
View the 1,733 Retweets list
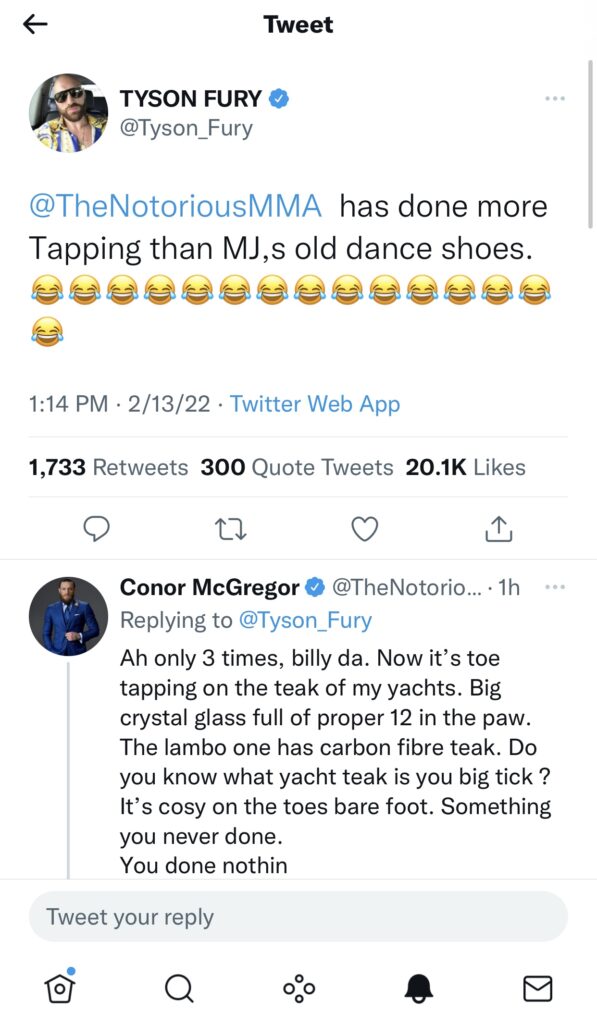pyautogui.click(x=108, y=468)
